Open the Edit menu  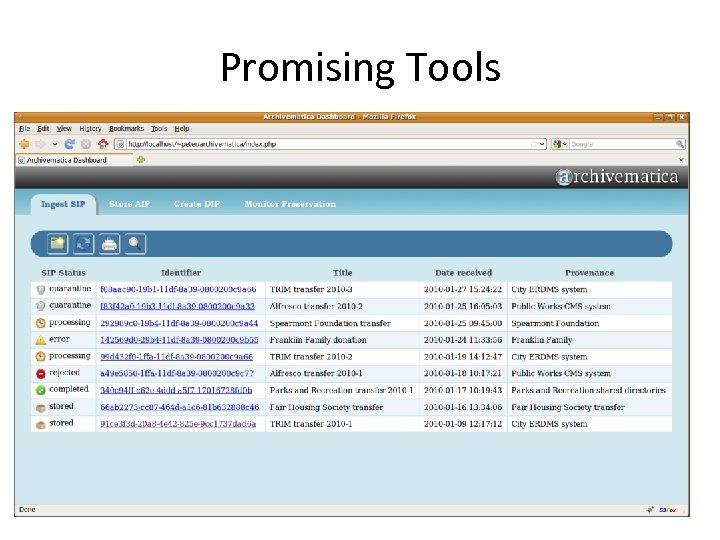(x=43, y=129)
